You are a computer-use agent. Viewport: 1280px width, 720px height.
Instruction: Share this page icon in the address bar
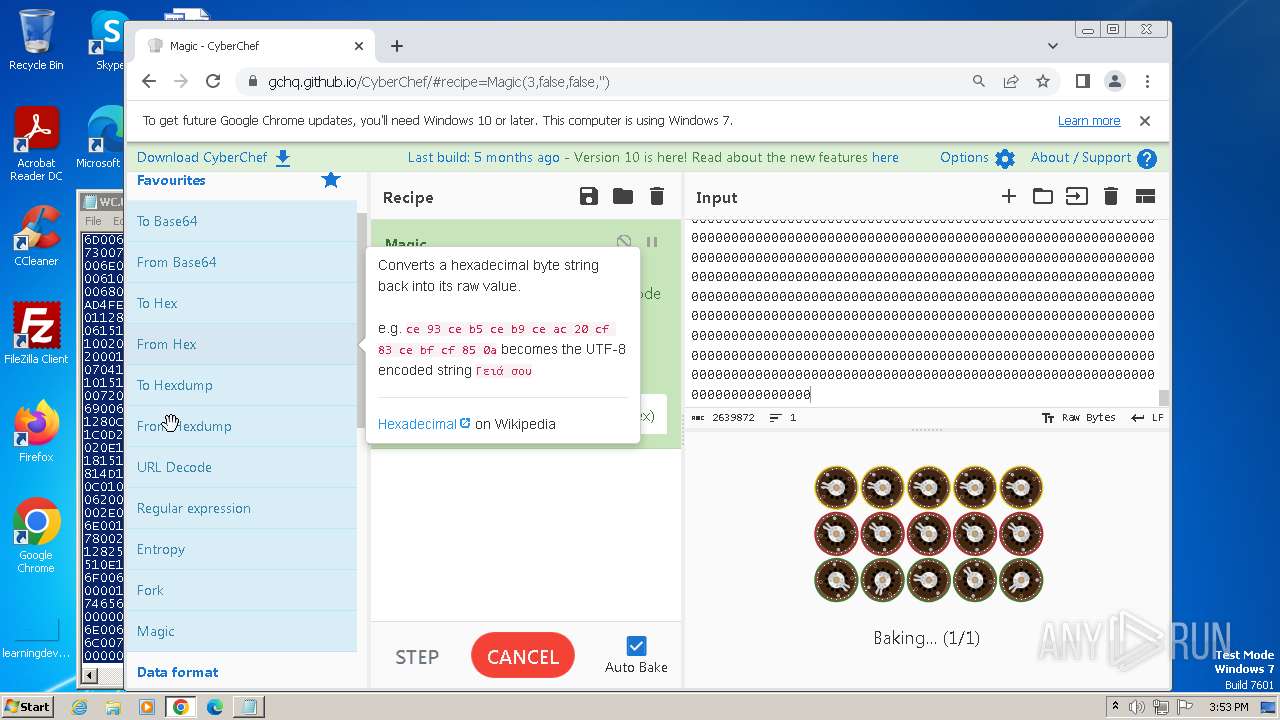click(x=1011, y=82)
